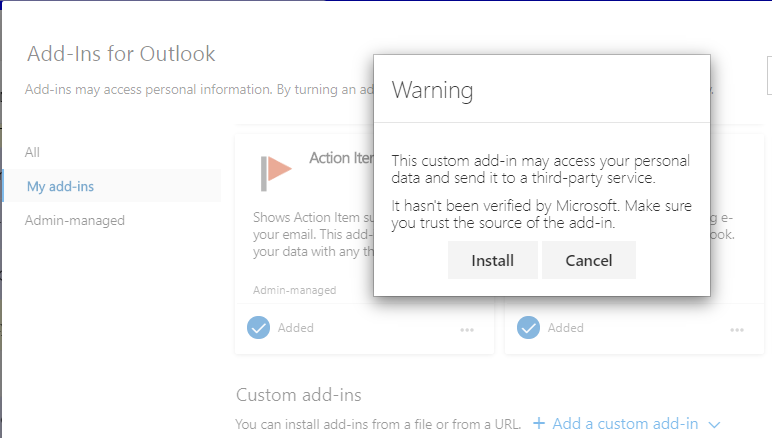Screen dimensions: 772x438
Task: Click the Add-Ins for Outlook title
Action: (x=121, y=54)
